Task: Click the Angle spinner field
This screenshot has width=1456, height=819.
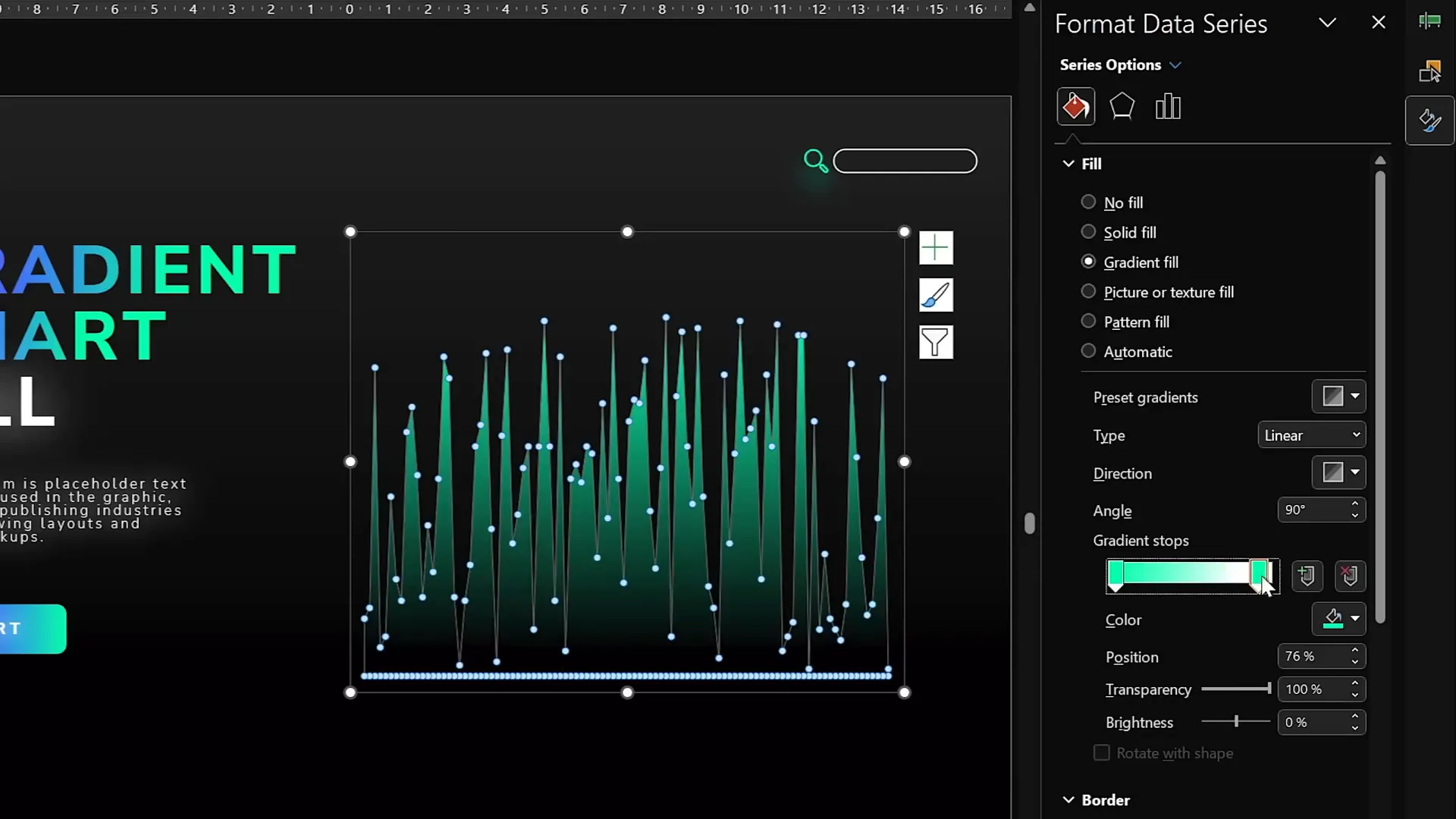Action: pos(1321,510)
